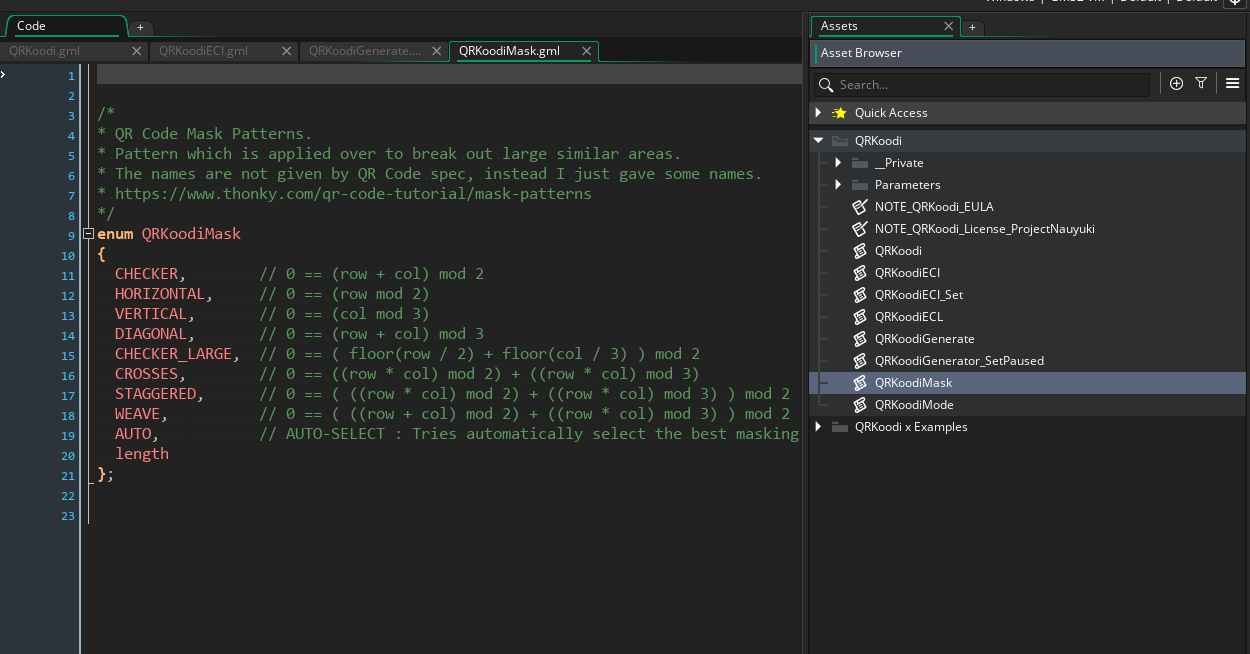Click line number 9 in gutter
The height and width of the screenshot is (654, 1250).
tap(71, 236)
